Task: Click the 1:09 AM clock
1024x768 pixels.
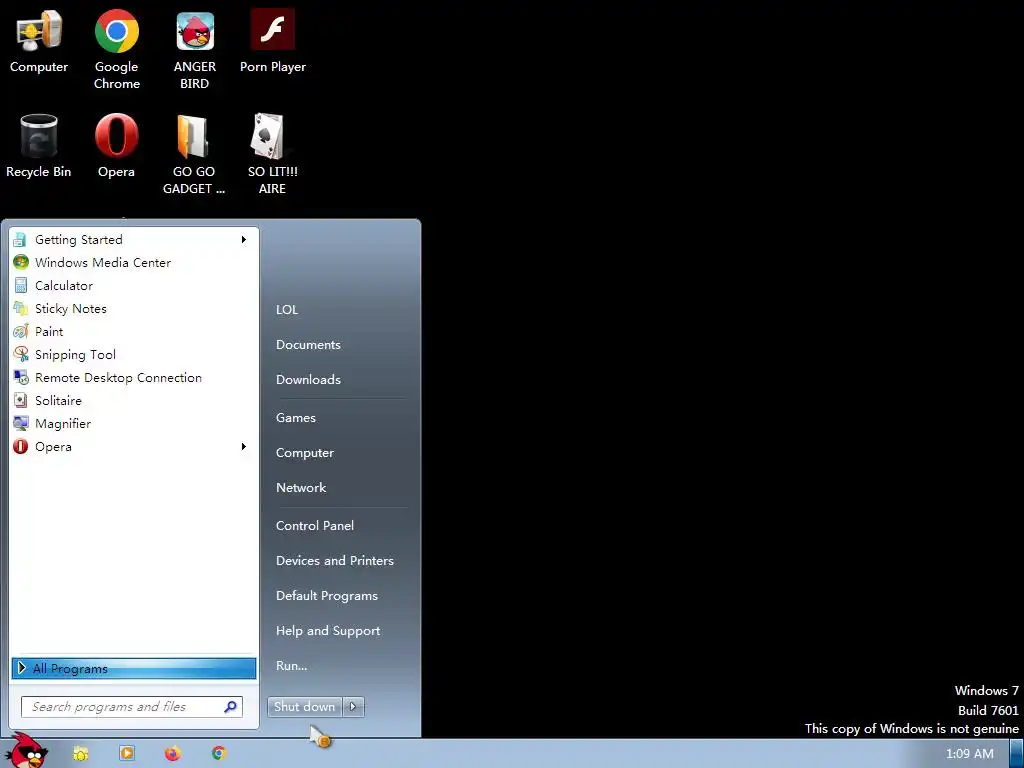Action: (970, 754)
